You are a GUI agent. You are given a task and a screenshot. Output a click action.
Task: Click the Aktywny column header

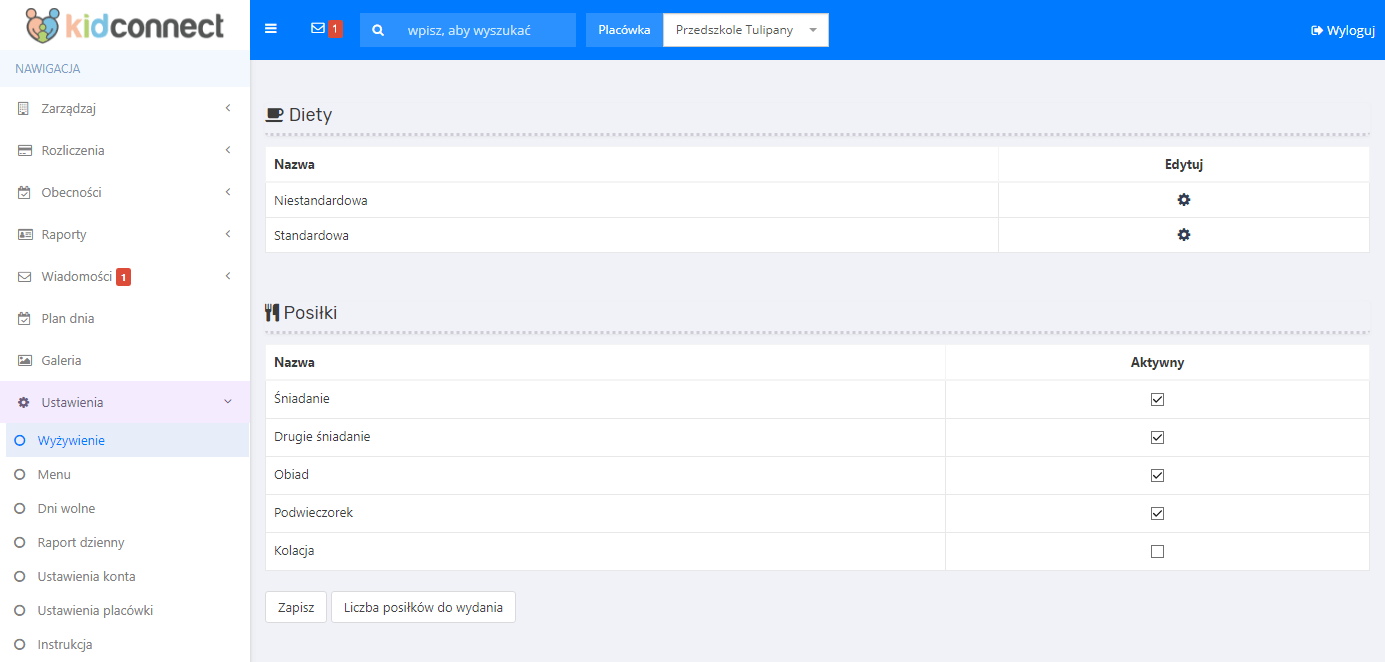pyautogui.click(x=1157, y=362)
